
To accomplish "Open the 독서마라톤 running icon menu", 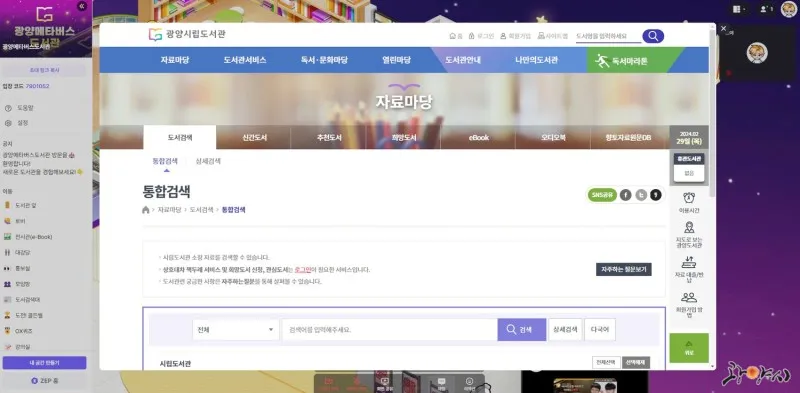I will tap(621, 60).
